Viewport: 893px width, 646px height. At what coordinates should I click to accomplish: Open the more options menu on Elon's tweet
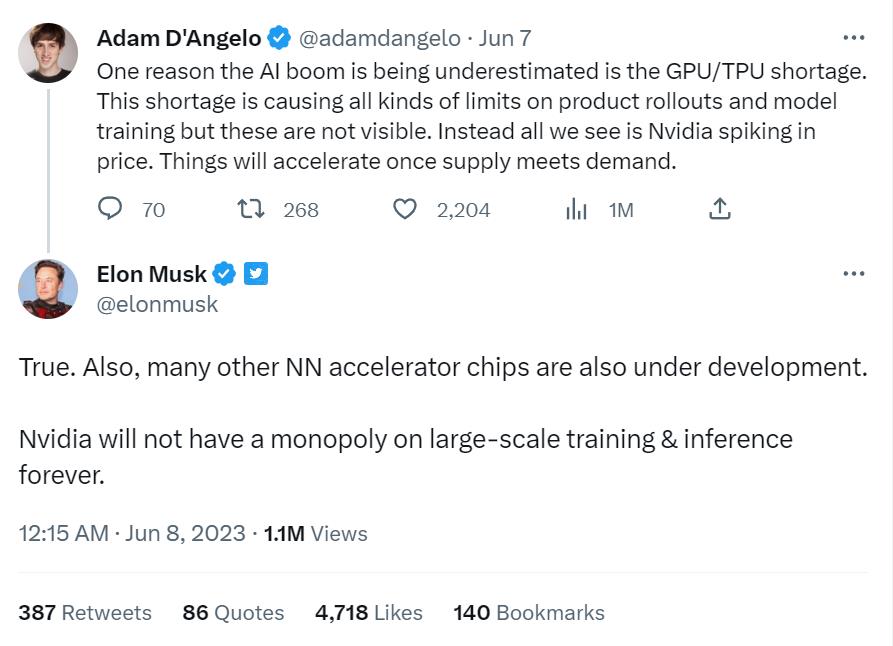coord(853,273)
